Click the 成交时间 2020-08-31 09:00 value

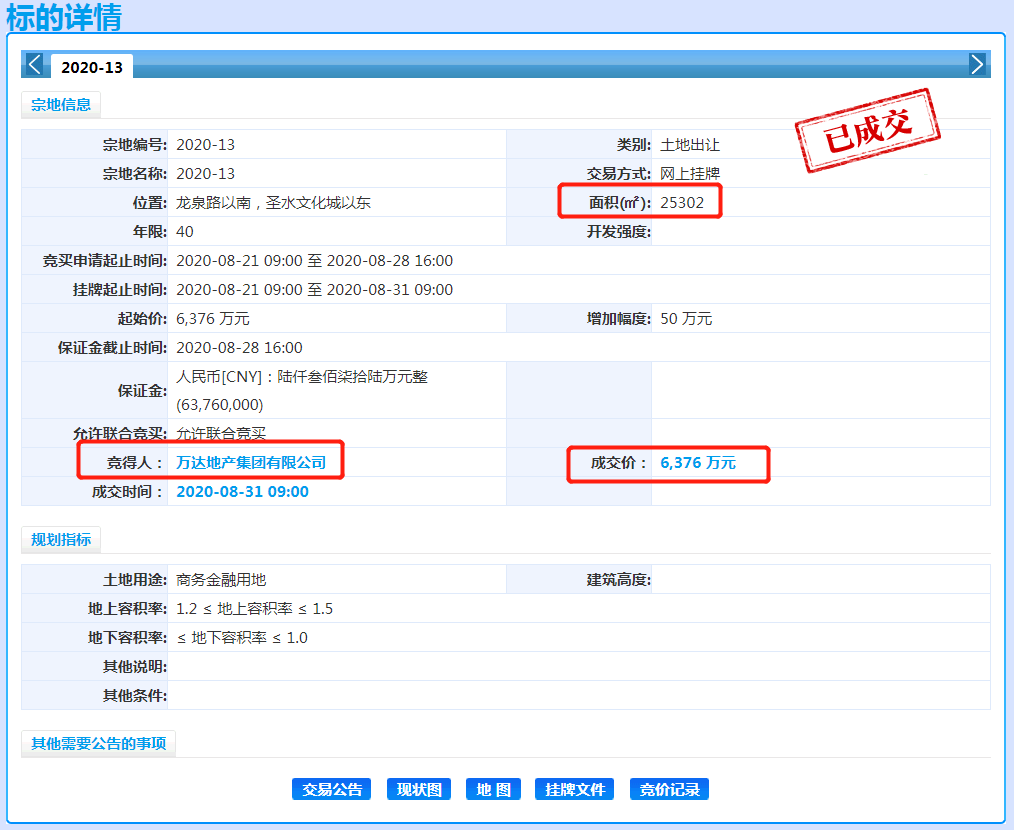[x=243, y=492]
